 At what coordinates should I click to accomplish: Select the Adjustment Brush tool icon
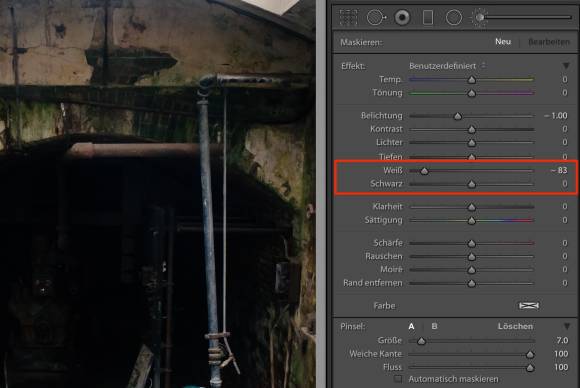(x=480, y=17)
